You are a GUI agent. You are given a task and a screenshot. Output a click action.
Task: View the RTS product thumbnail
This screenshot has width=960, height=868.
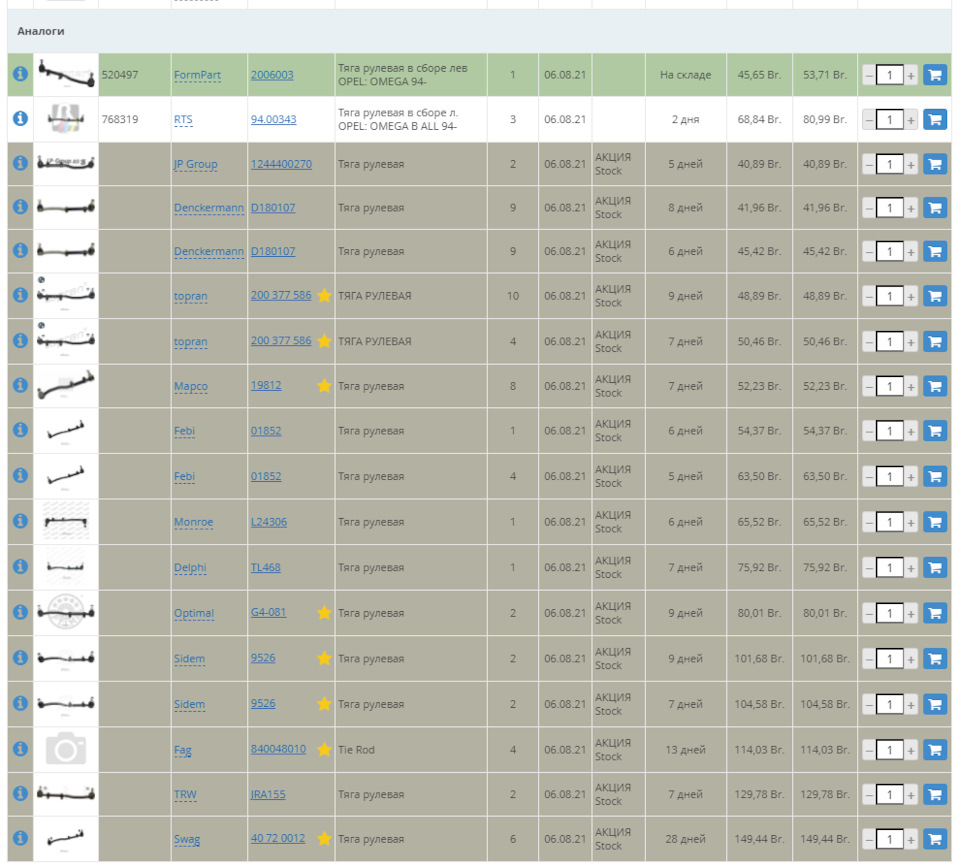[x=66, y=119]
